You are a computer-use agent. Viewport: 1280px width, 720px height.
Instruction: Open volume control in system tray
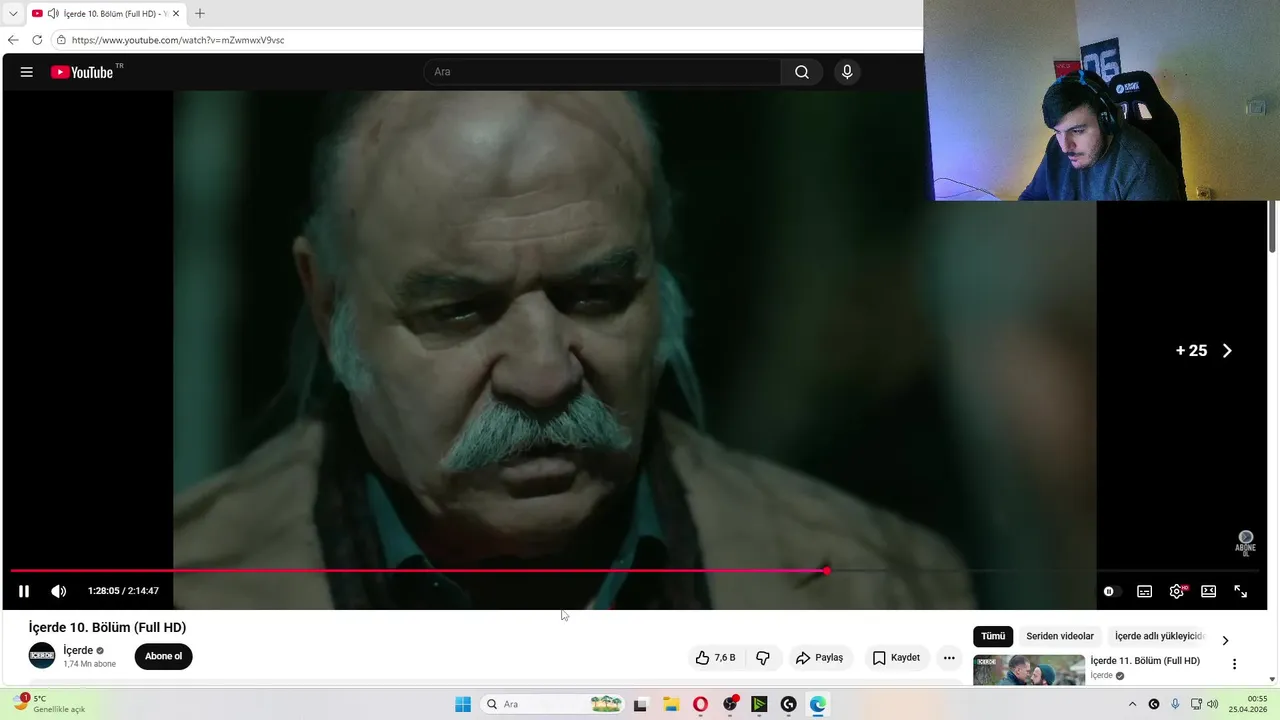click(1213, 704)
